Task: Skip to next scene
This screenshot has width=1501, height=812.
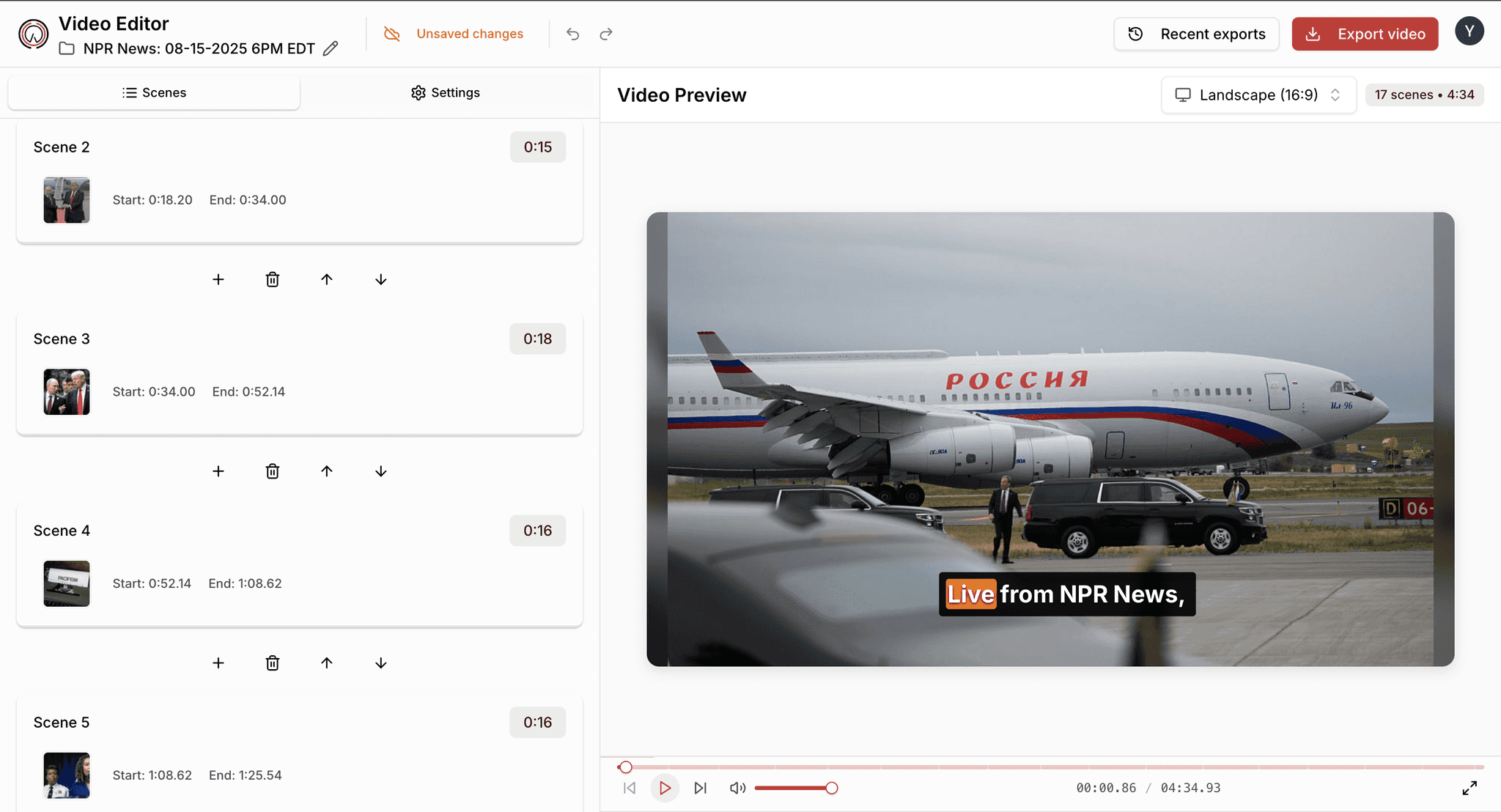Action: click(701, 788)
